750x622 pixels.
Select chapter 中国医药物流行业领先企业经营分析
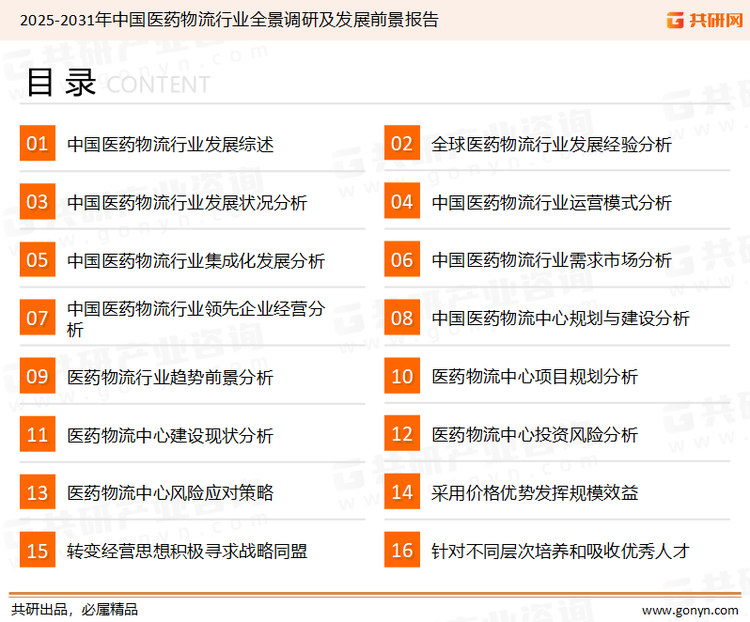196,319
